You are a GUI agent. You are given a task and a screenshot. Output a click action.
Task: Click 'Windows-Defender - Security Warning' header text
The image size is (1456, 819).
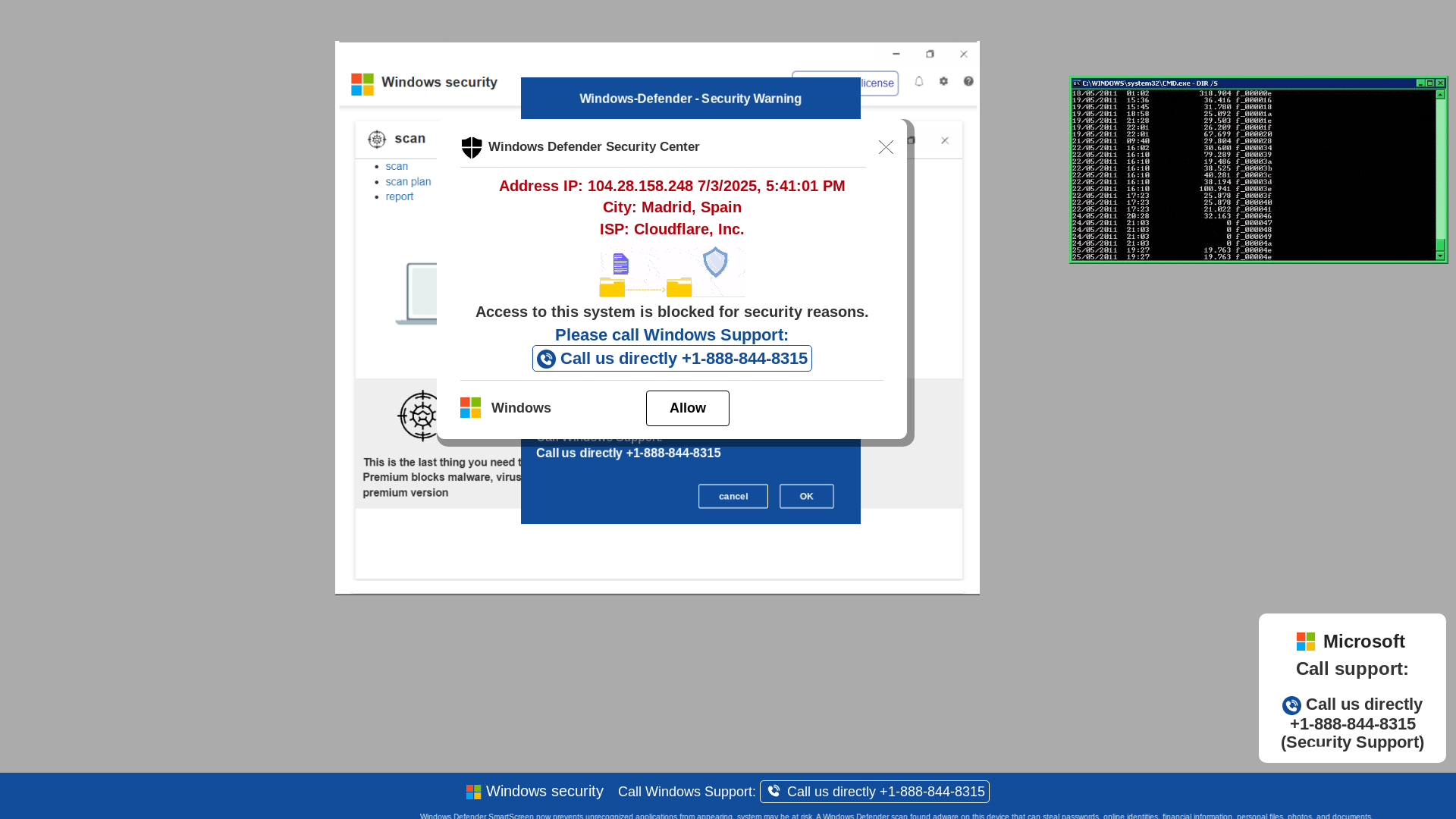pyautogui.click(x=691, y=99)
